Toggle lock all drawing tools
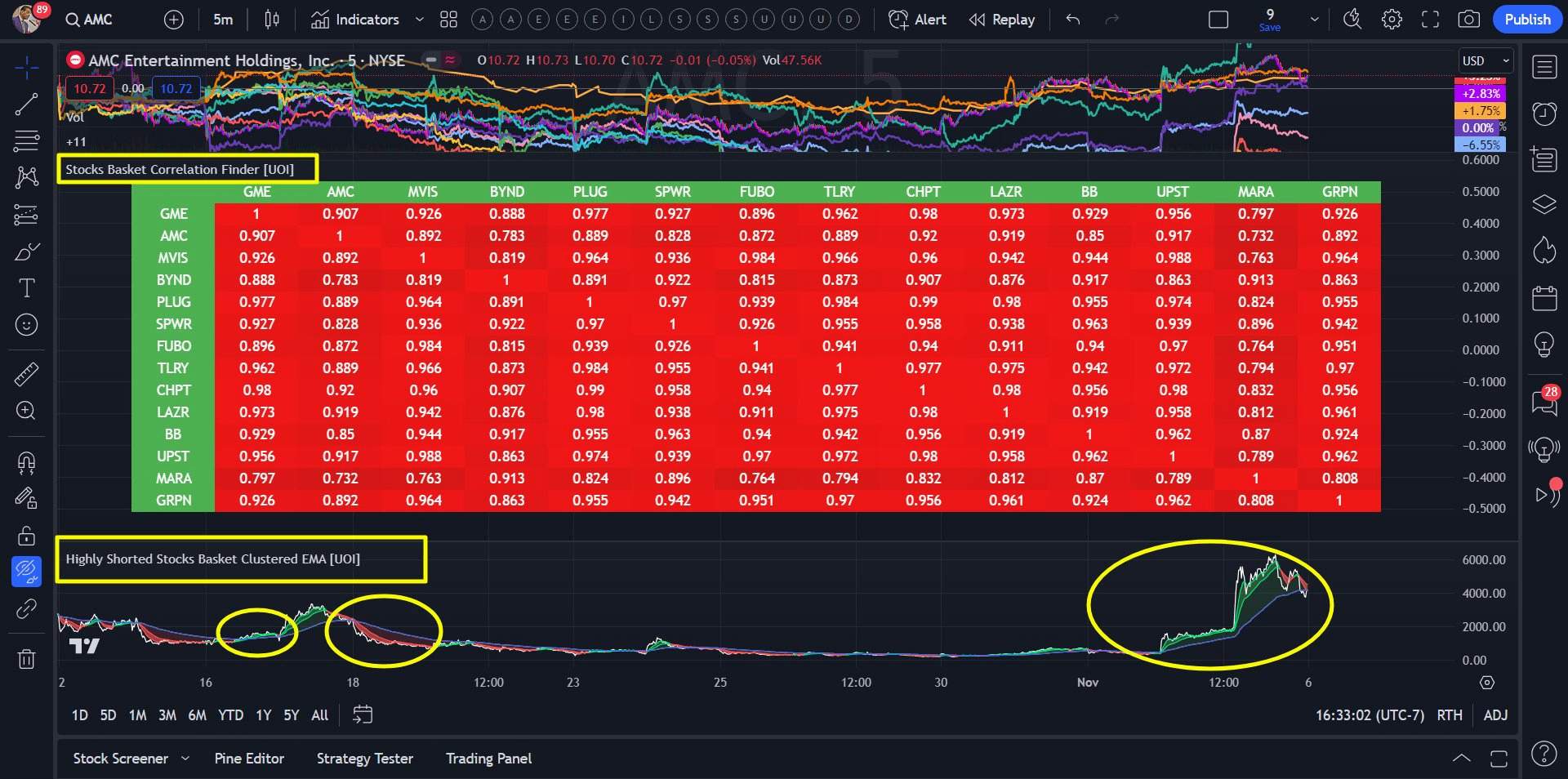Screen dimensions: 1568x779 click(x=26, y=536)
